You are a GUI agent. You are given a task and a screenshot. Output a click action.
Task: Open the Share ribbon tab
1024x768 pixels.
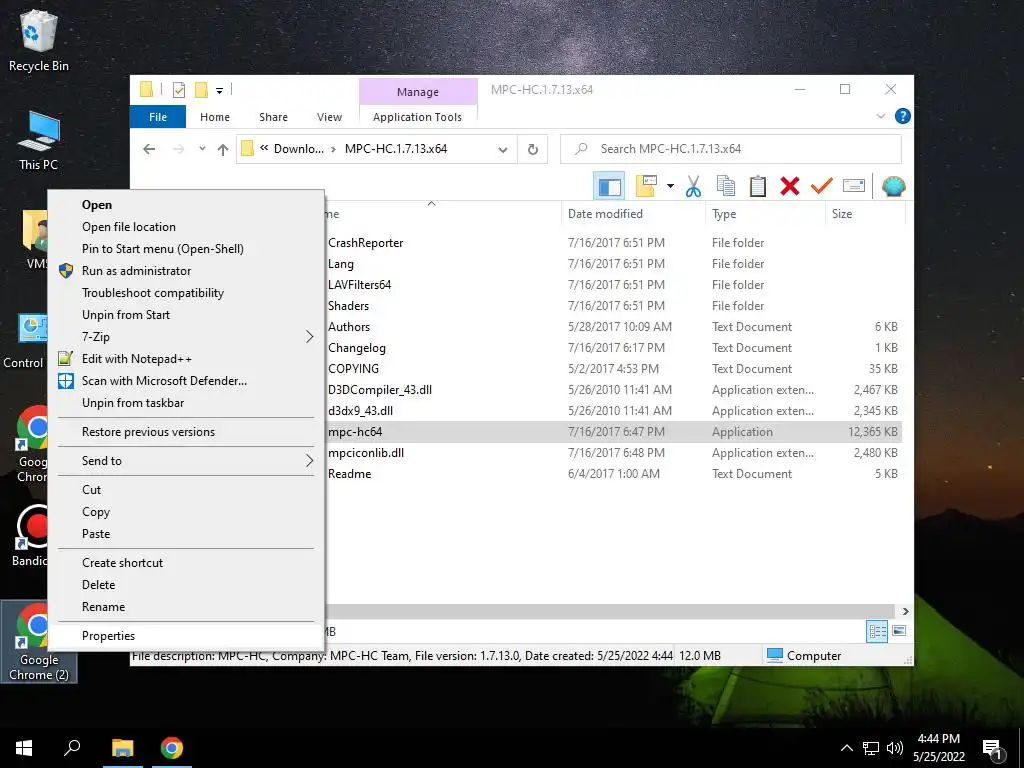pyautogui.click(x=273, y=117)
